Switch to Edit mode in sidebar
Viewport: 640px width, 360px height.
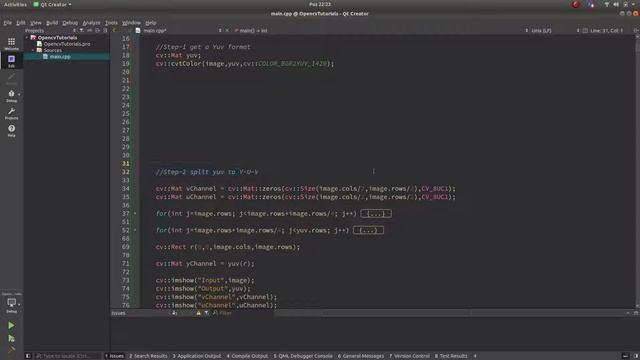[11, 61]
